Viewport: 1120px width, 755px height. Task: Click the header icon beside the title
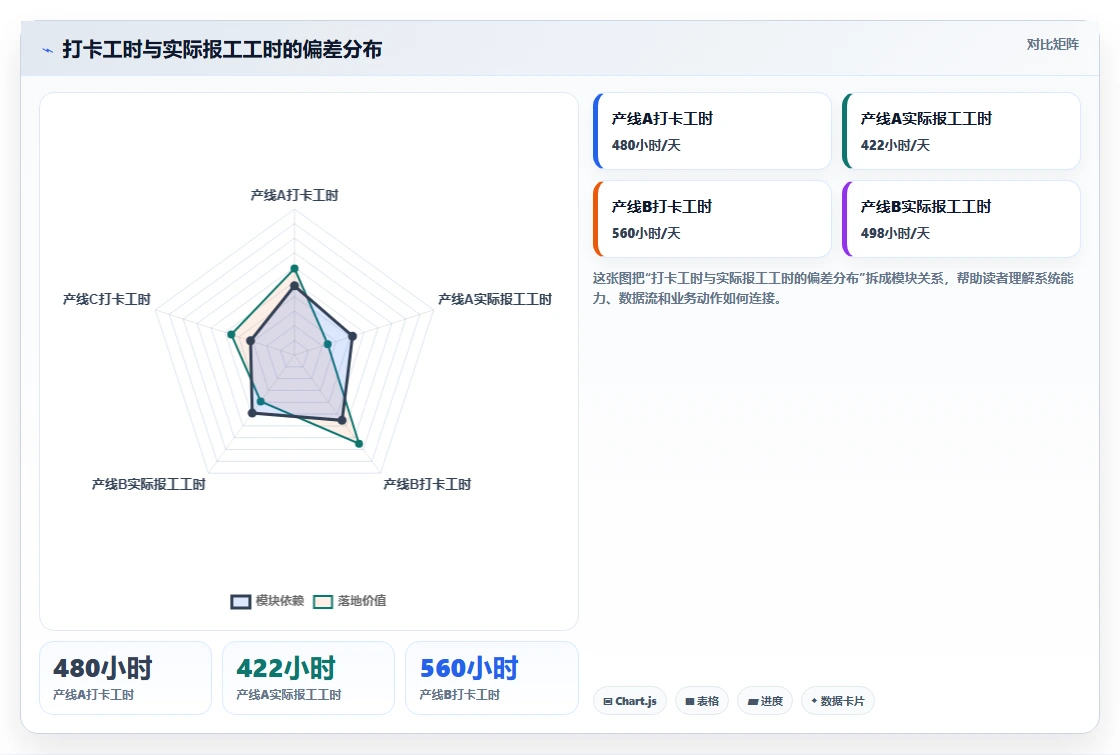[x=48, y=50]
